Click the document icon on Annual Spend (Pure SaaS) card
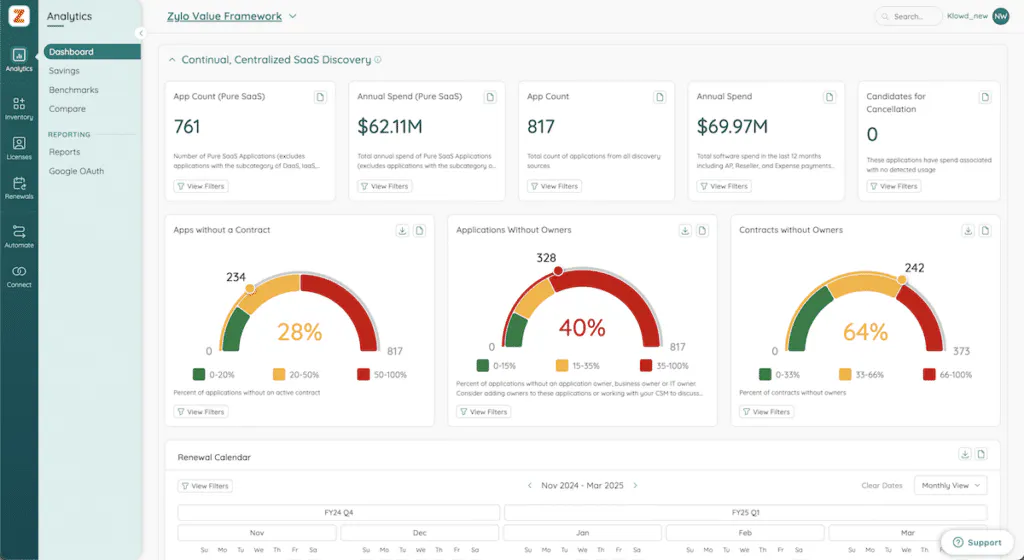This screenshot has height=560, width=1024. tap(490, 97)
